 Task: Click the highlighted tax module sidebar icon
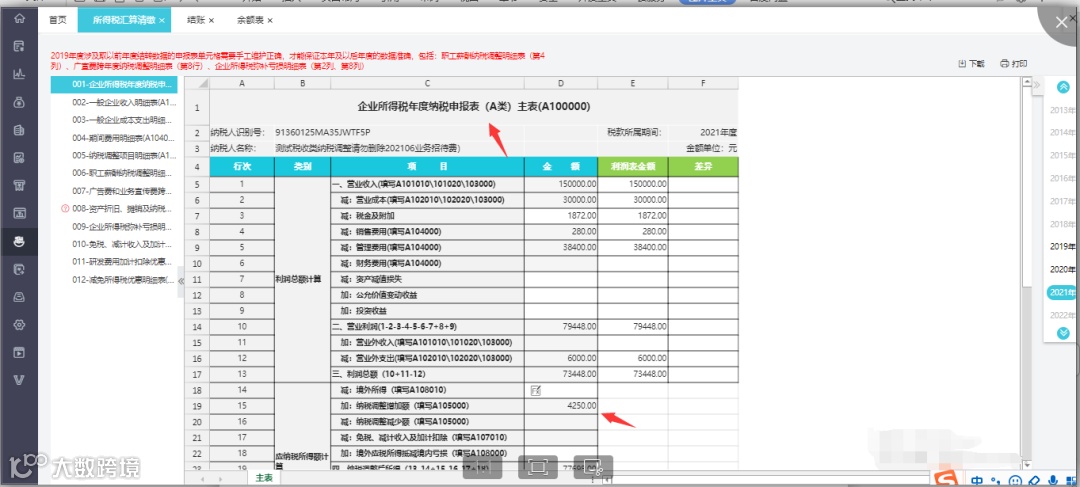coord(19,241)
